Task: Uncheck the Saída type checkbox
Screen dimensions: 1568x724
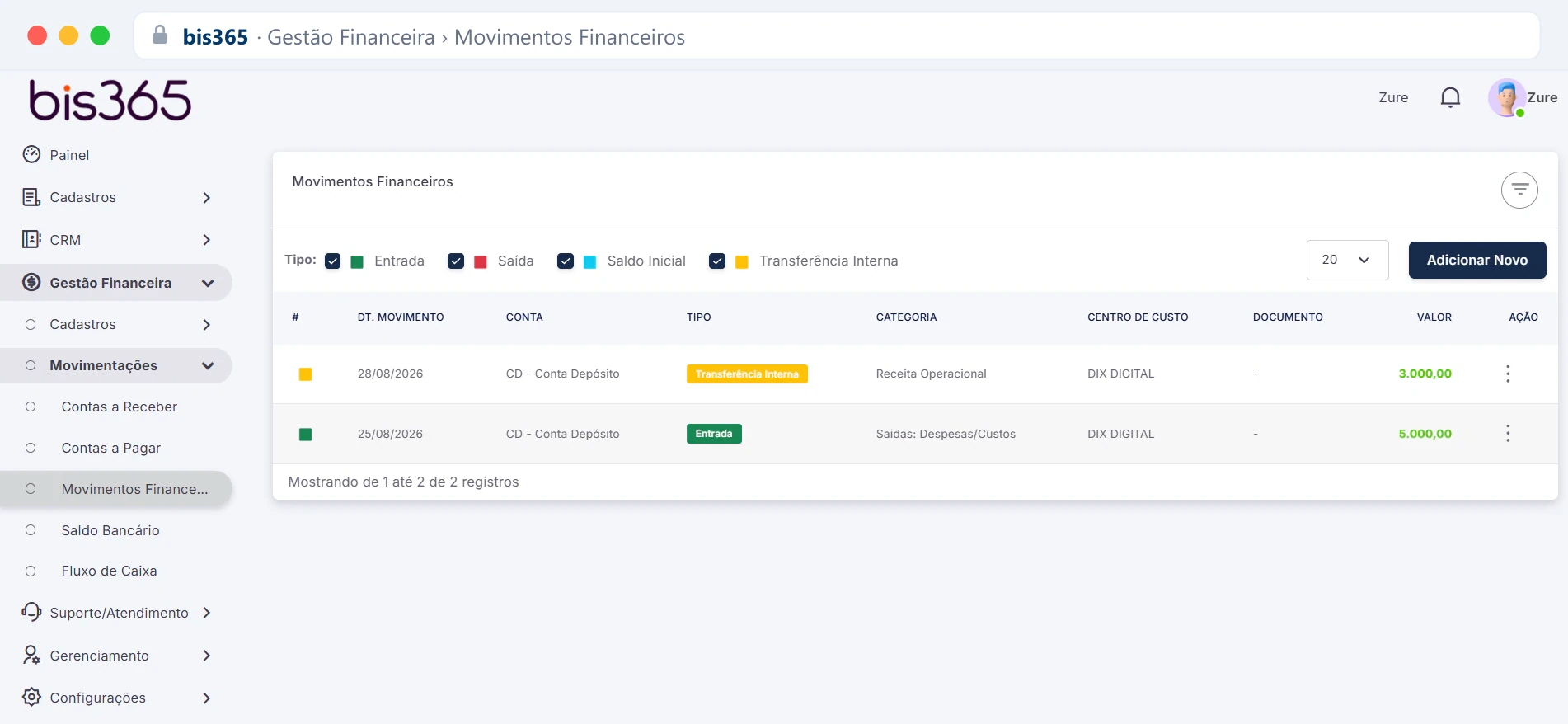Action: click(x=456, y=261)
